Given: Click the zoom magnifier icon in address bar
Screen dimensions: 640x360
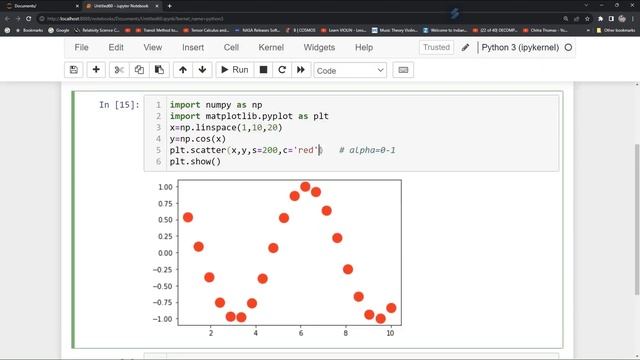Looking at the screenshot, I should coord(566,19).
